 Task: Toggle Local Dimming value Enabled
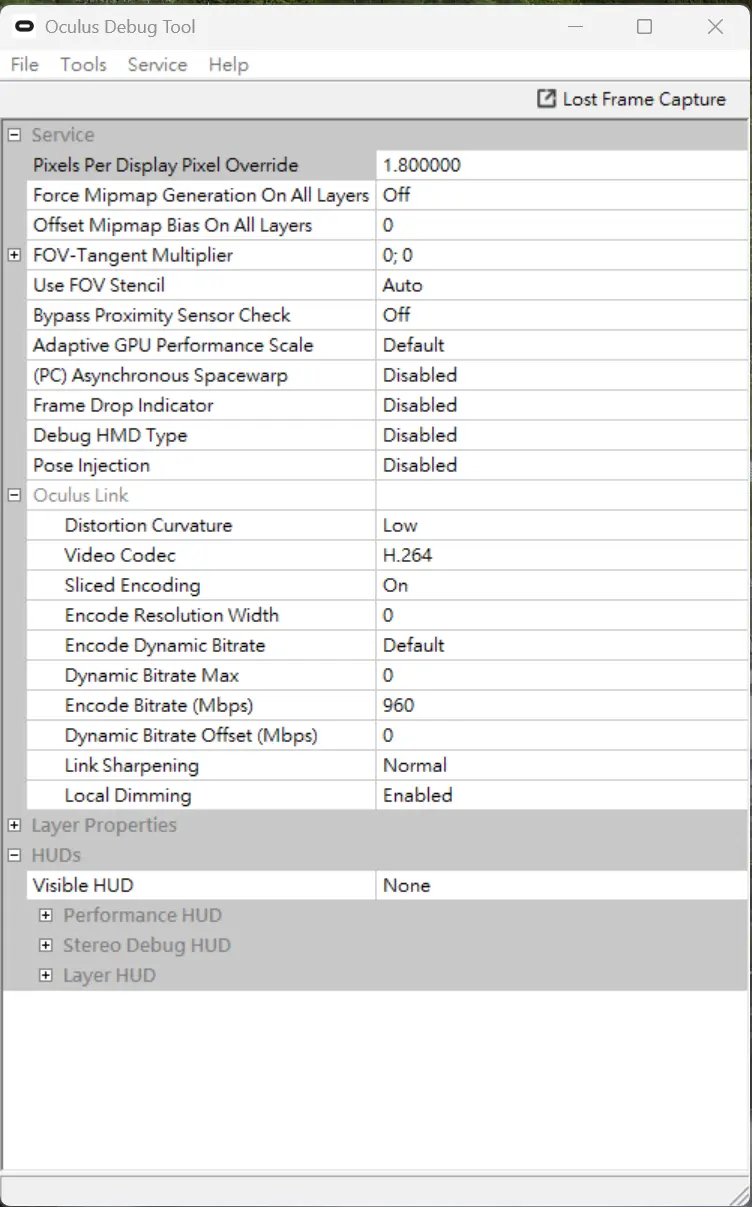(x=562, y=795)
